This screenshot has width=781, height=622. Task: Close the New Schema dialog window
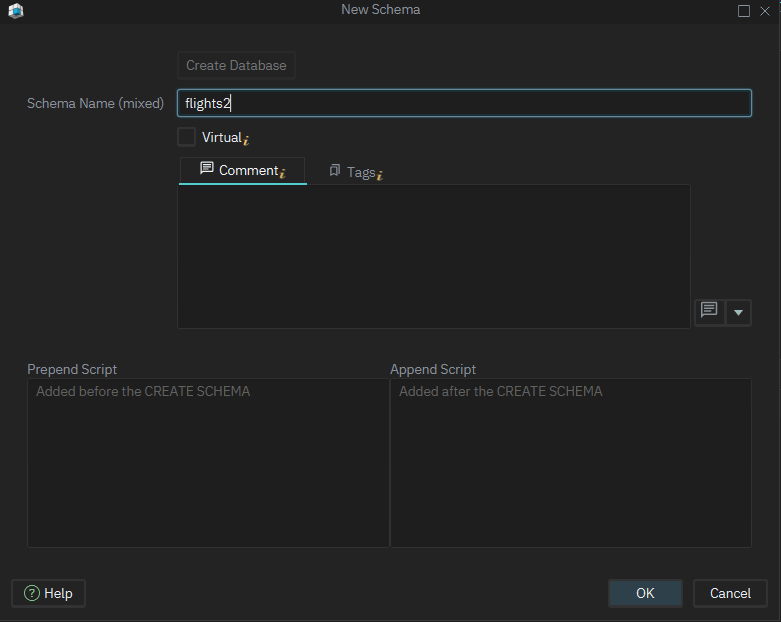765,11
